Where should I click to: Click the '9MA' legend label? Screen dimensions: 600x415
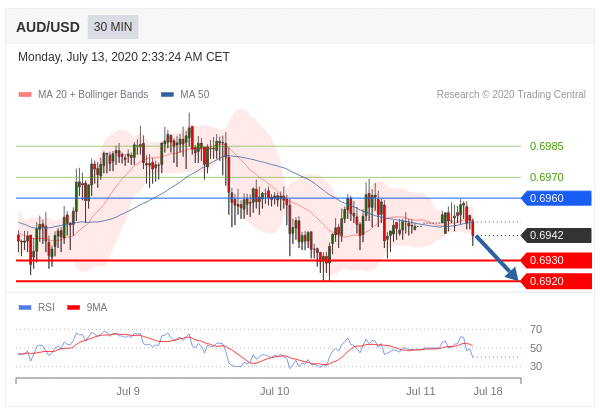coord(96,308)
